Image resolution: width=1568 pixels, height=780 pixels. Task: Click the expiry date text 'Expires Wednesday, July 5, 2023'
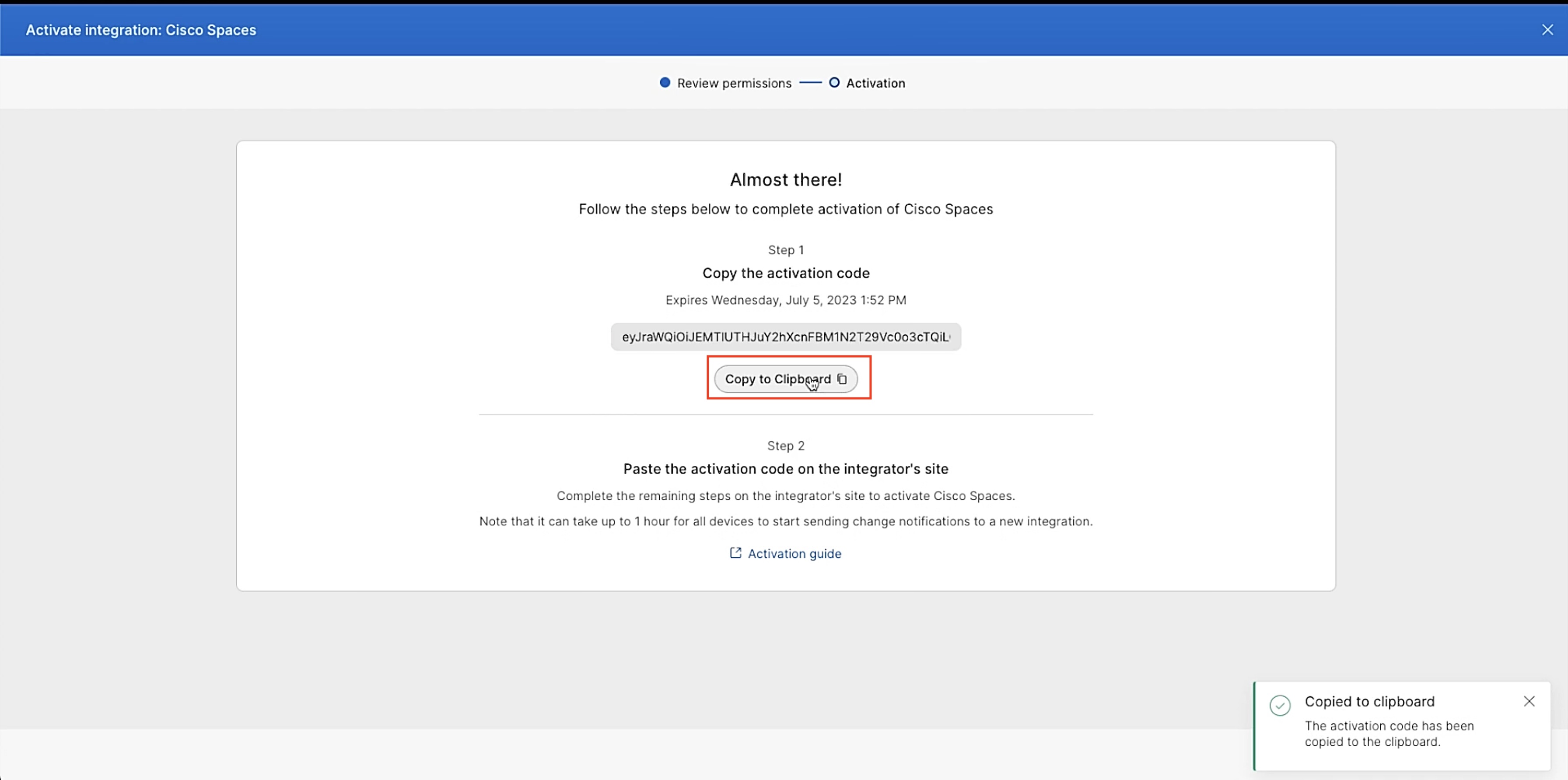point(761,299)
